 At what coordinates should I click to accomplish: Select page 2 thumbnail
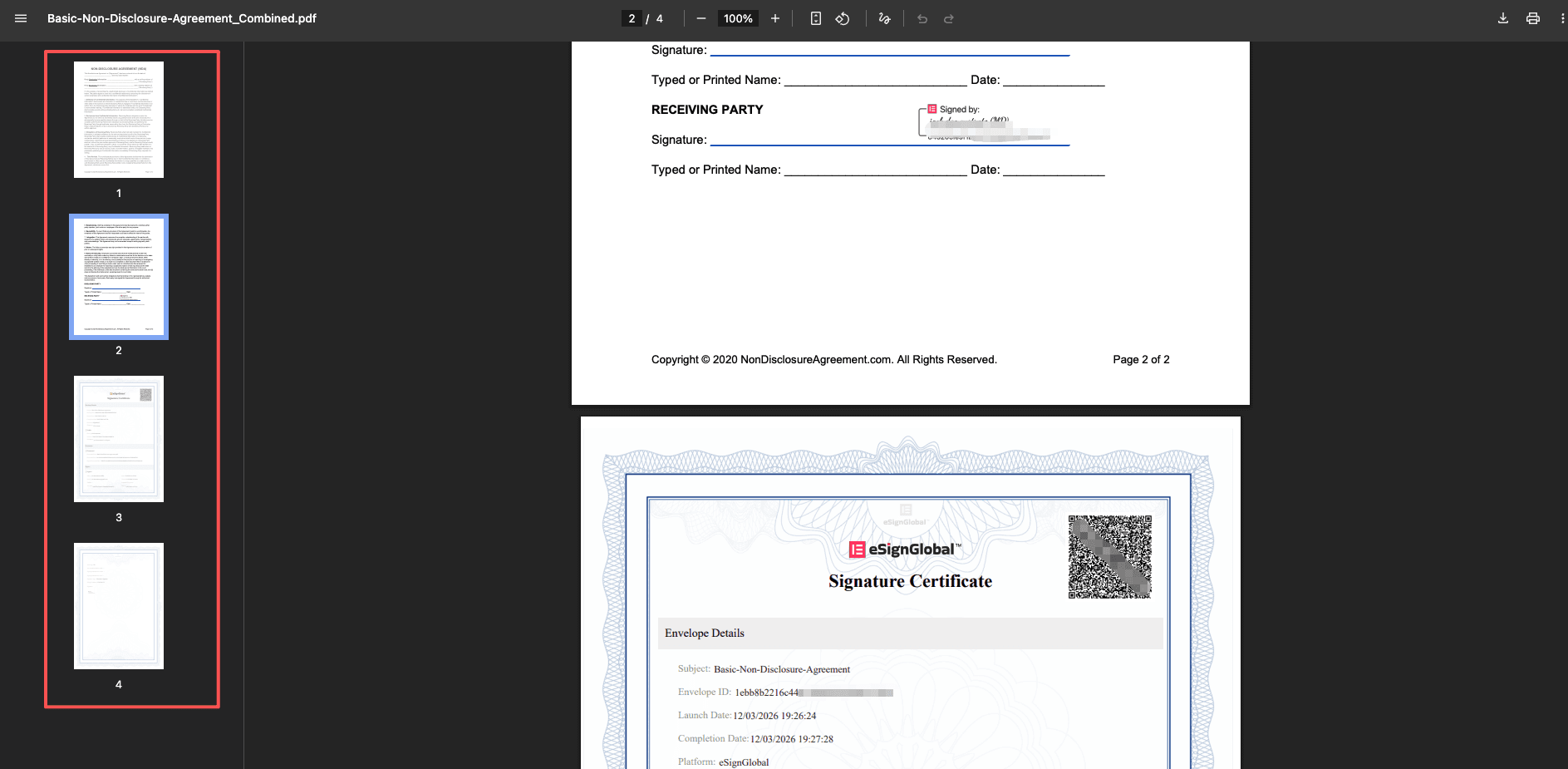tap(119, 277)
